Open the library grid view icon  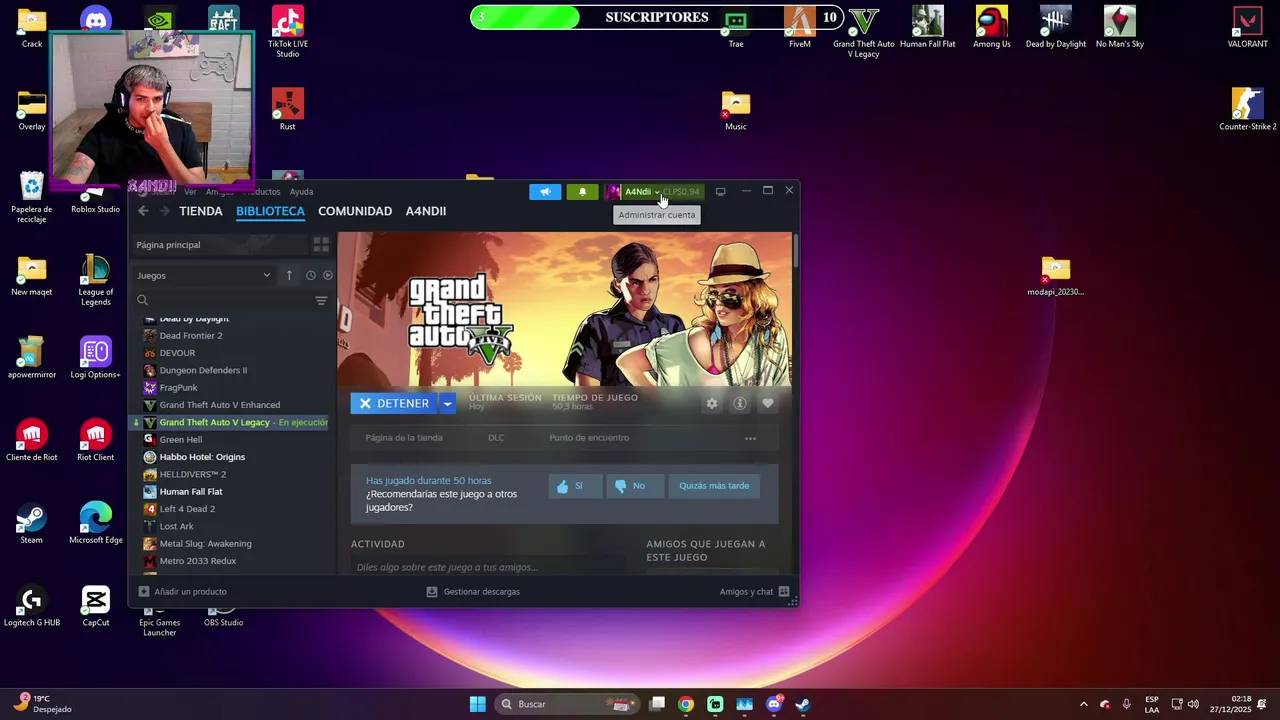pos(321,244)
